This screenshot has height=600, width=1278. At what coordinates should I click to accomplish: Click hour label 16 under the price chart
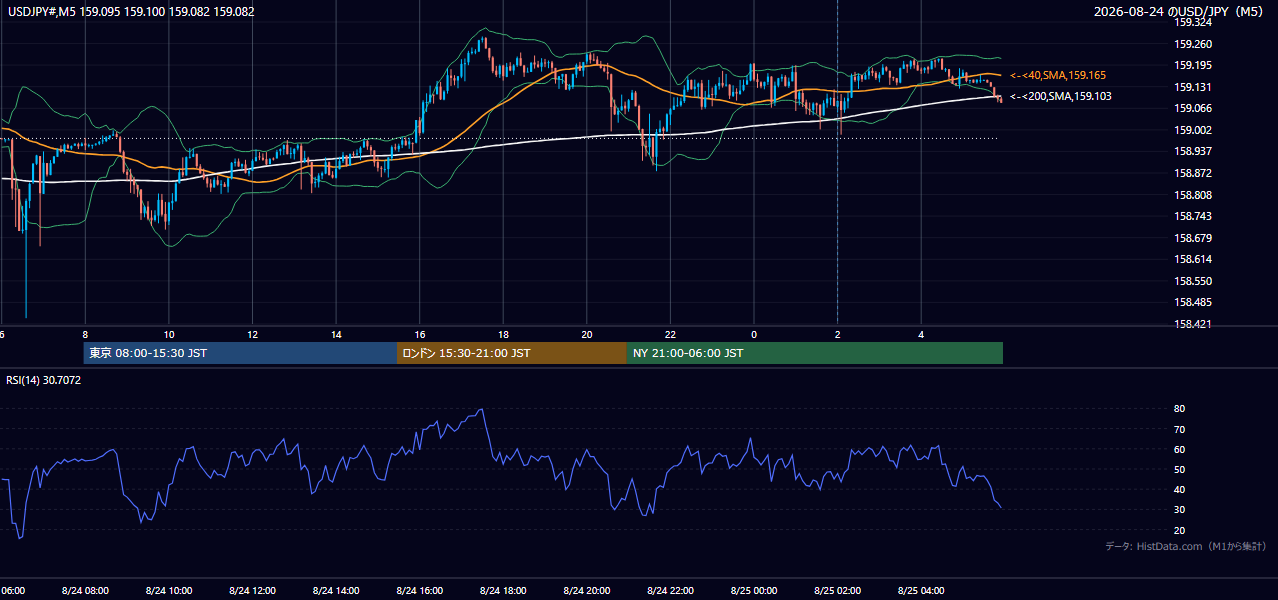[419, 334]
